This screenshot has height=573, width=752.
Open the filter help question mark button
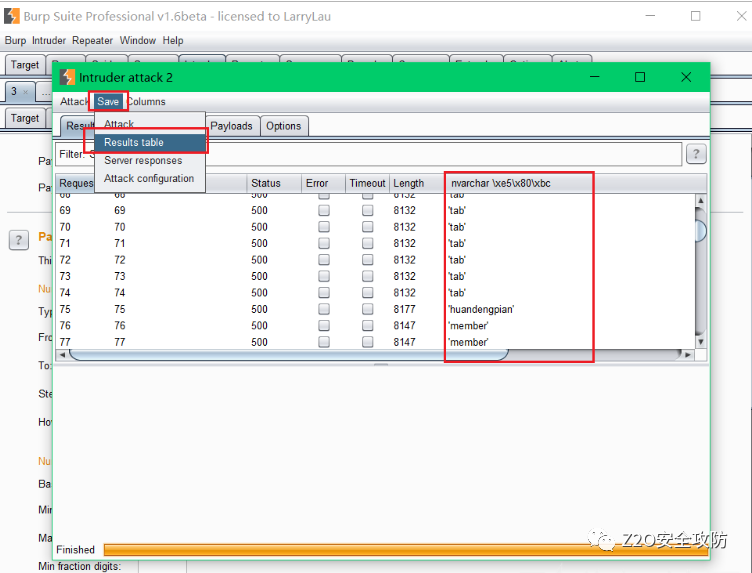click(x=696, y=154)
